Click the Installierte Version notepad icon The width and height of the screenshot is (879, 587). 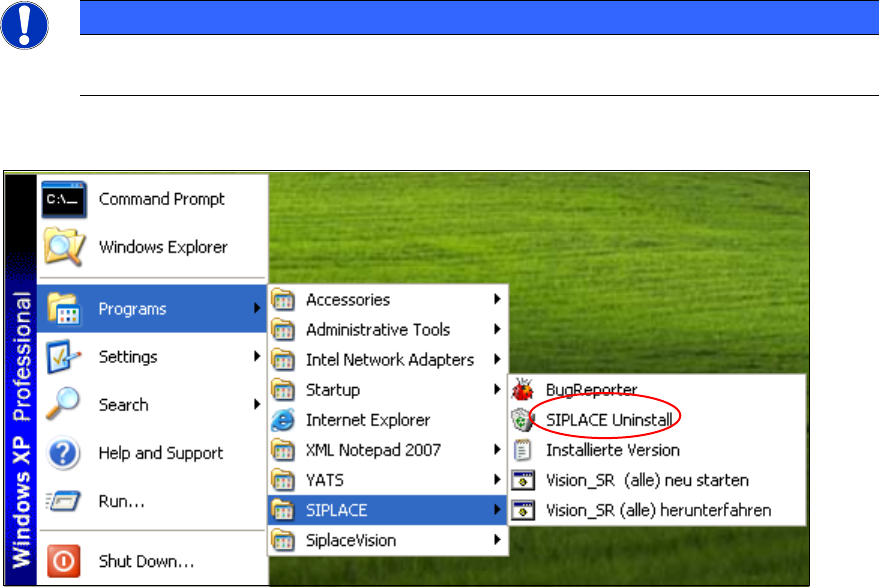coord(522,450)
